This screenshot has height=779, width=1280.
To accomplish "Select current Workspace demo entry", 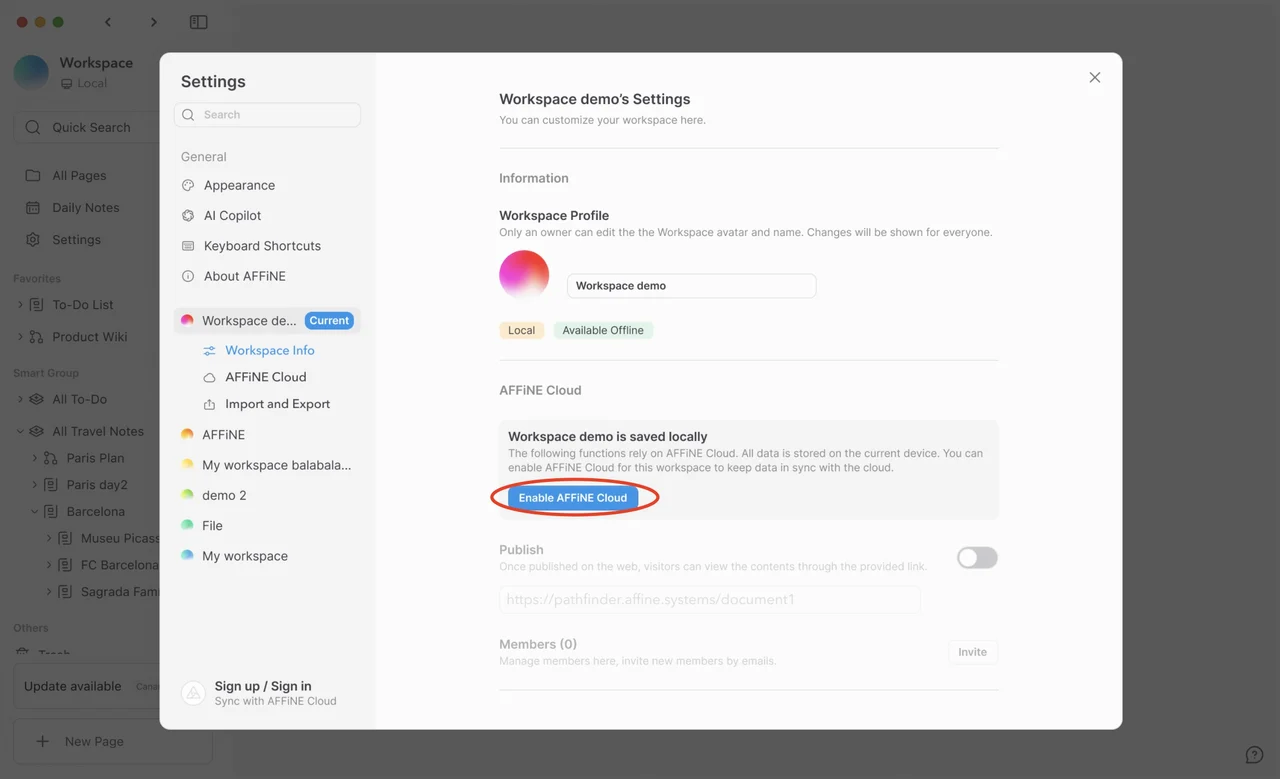I will (267, 321).
